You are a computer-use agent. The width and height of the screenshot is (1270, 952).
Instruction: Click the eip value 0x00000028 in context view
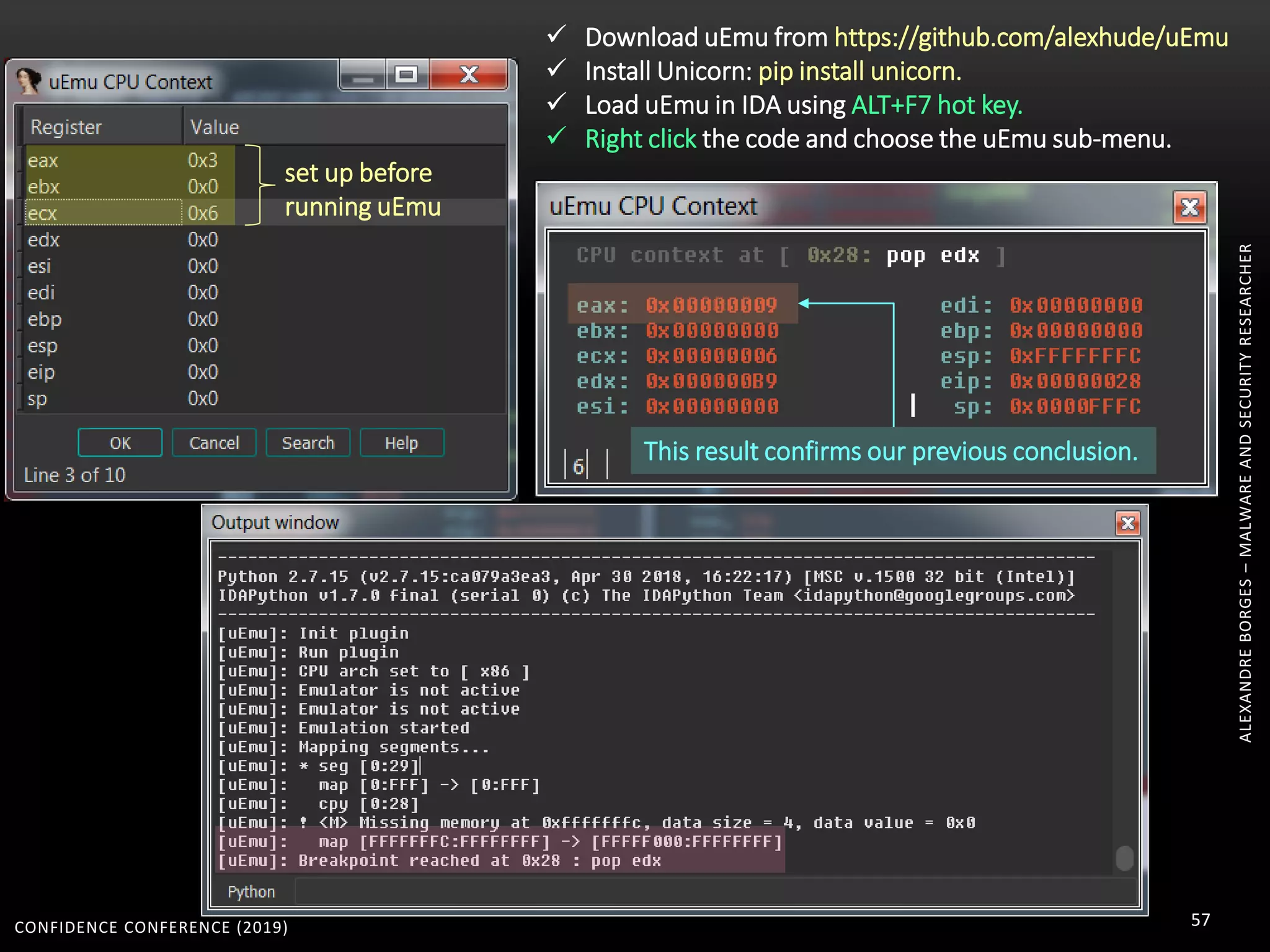click(x=1075, y=381)
